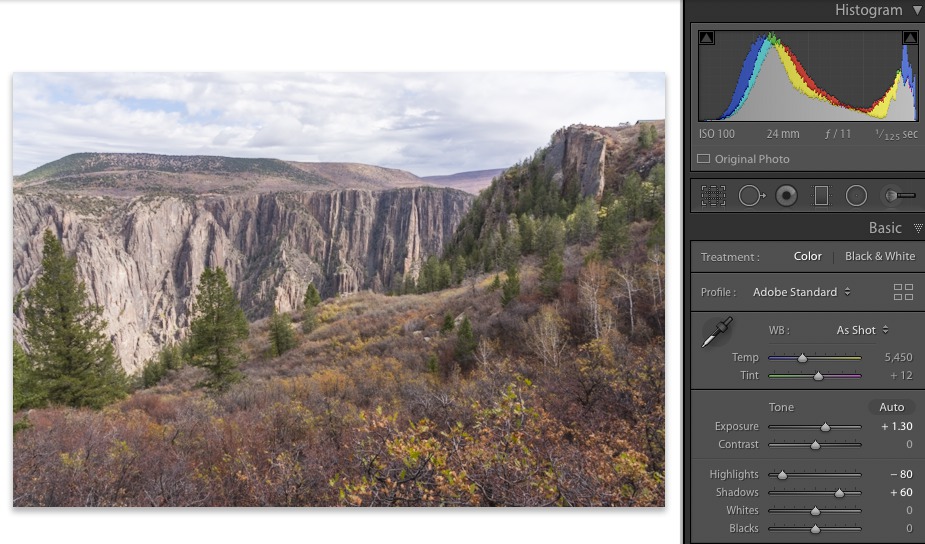
Task: Select the Radial Filter tool
Action: click(856, 195)
